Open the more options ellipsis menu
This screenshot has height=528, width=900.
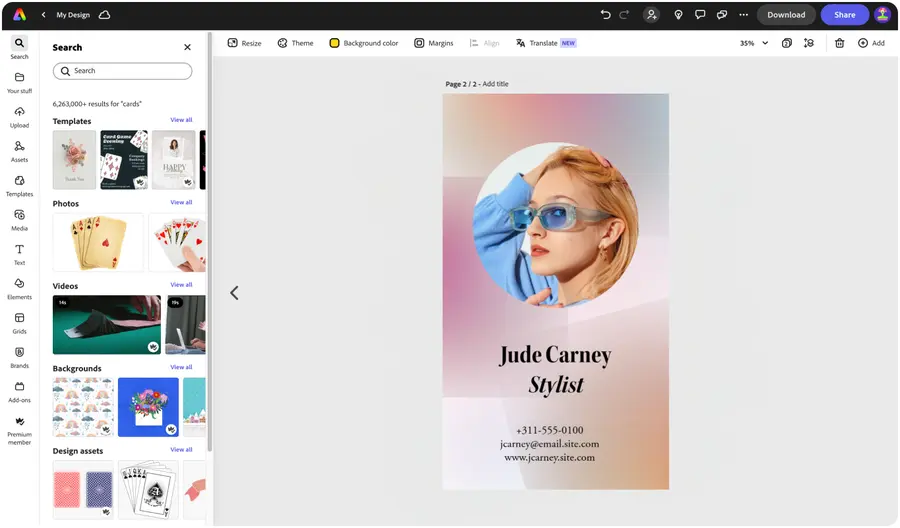743,15
